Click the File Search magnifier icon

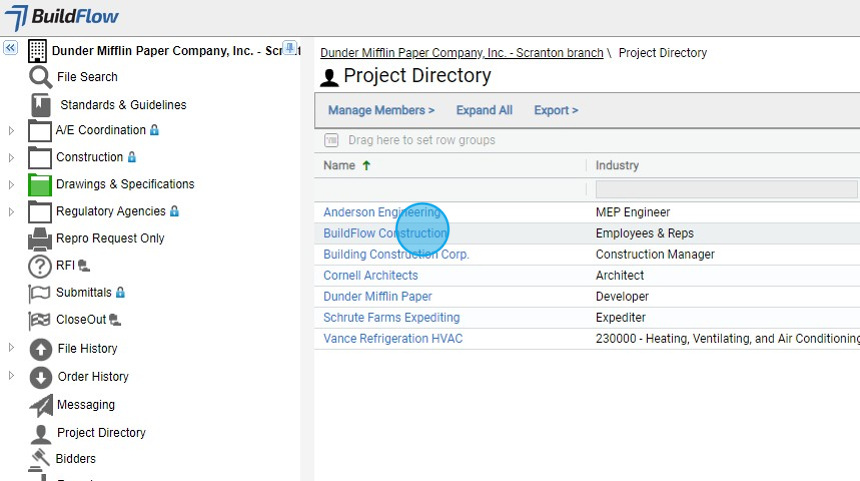click(40, 77)
